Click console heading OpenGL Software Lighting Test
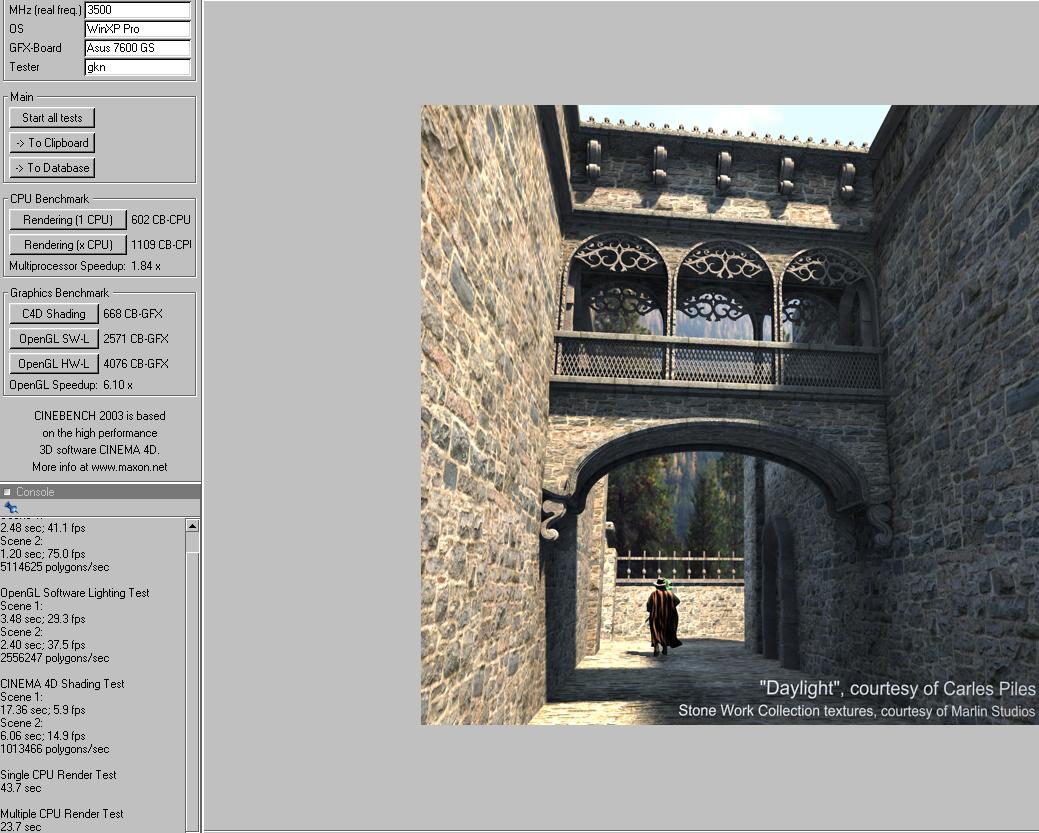This screenshot has height=833, width=1039. [75, 593]
